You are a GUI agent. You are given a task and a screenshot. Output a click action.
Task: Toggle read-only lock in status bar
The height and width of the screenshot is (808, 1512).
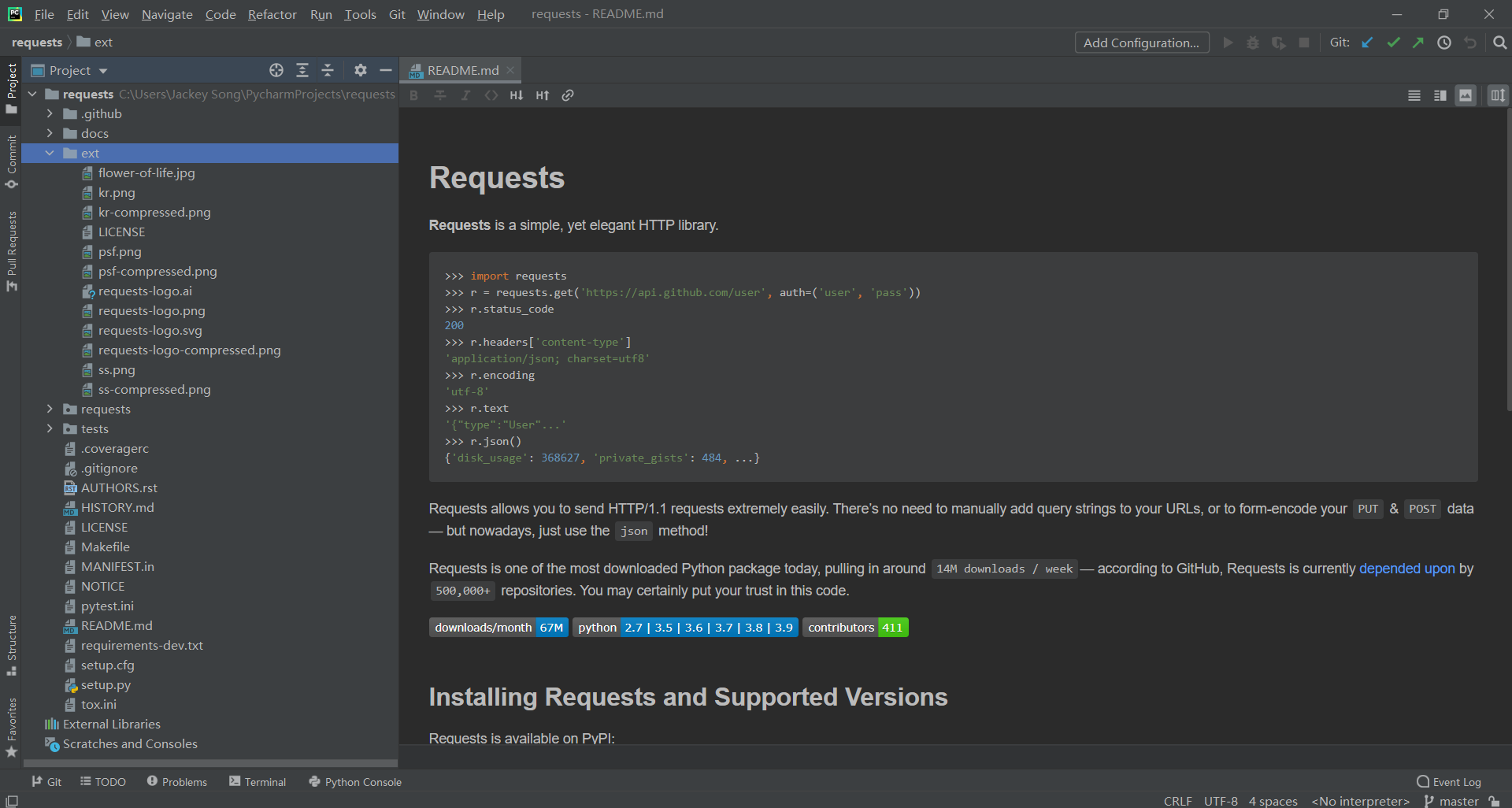1495,801
